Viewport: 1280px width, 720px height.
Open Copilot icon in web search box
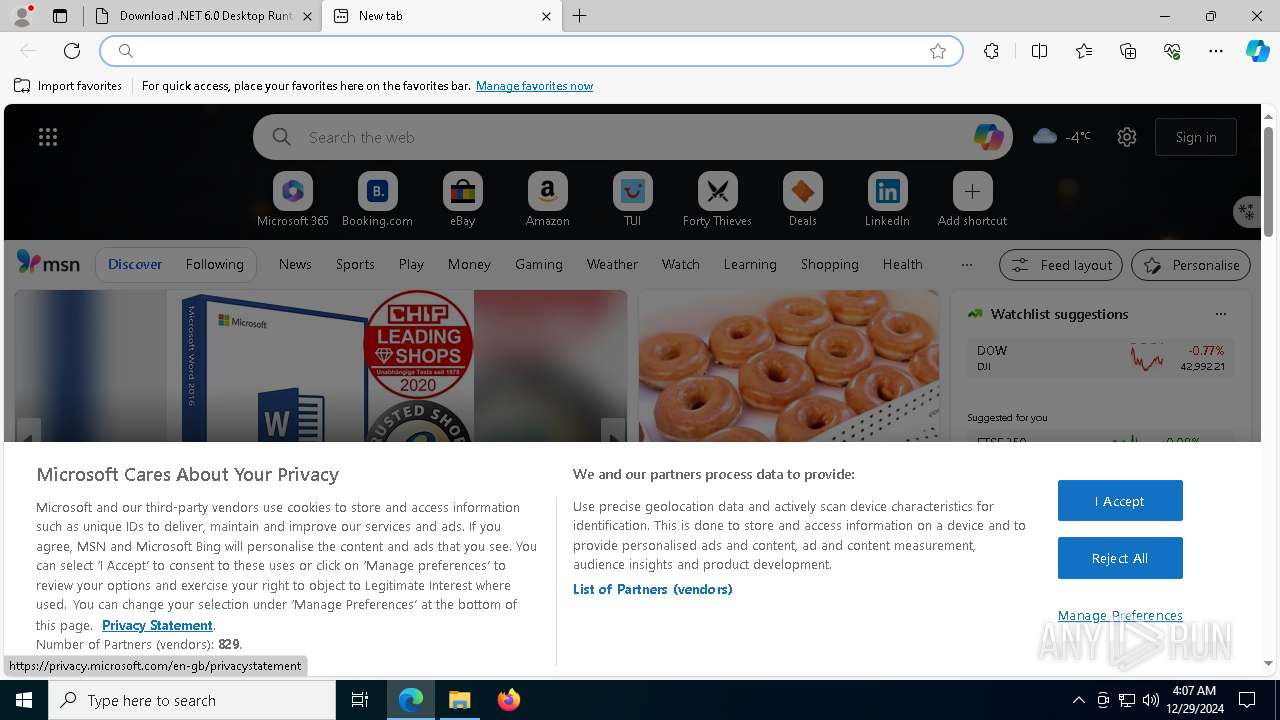[988, 137]
